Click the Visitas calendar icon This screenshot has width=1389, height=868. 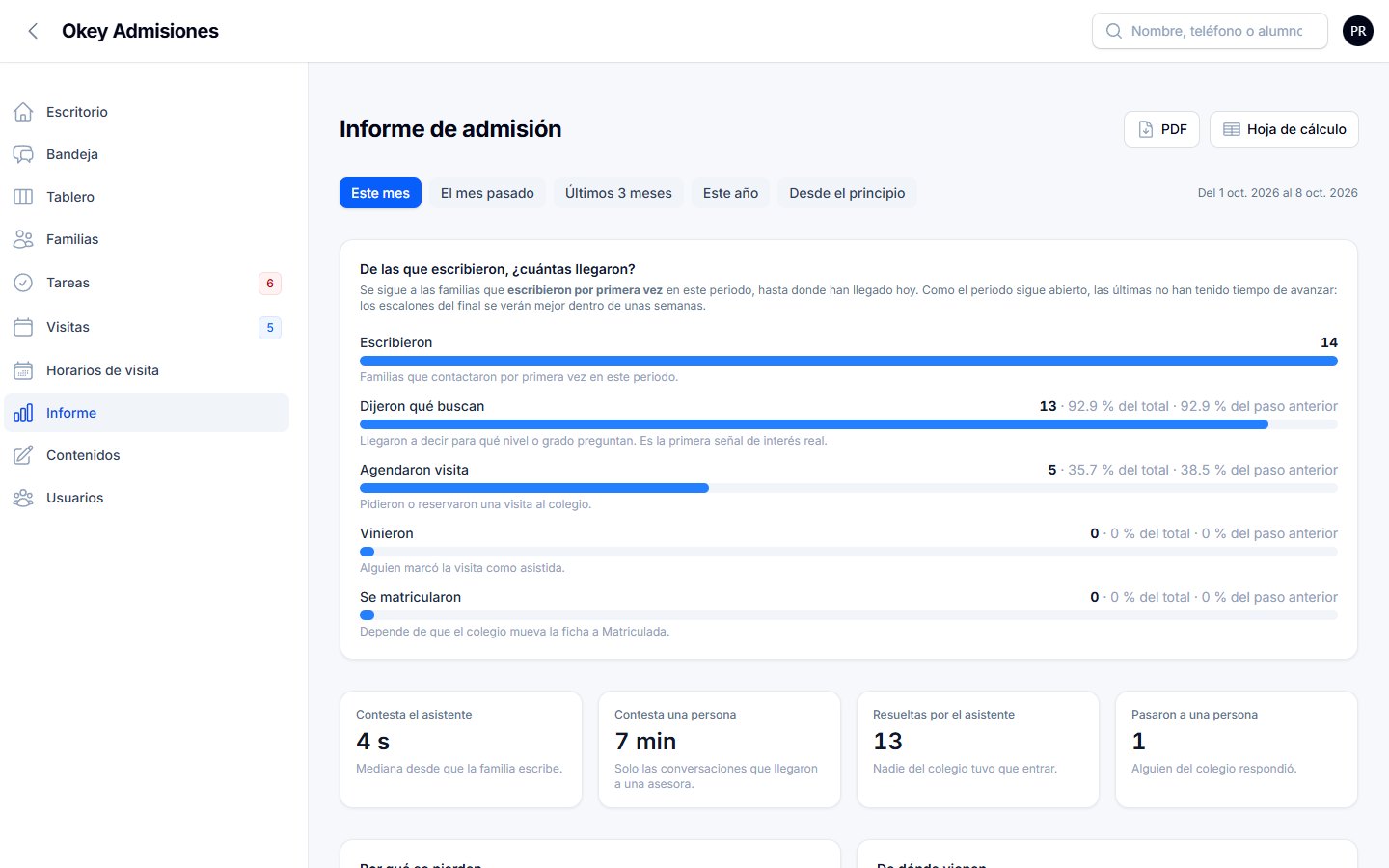(x=23, y=327)
